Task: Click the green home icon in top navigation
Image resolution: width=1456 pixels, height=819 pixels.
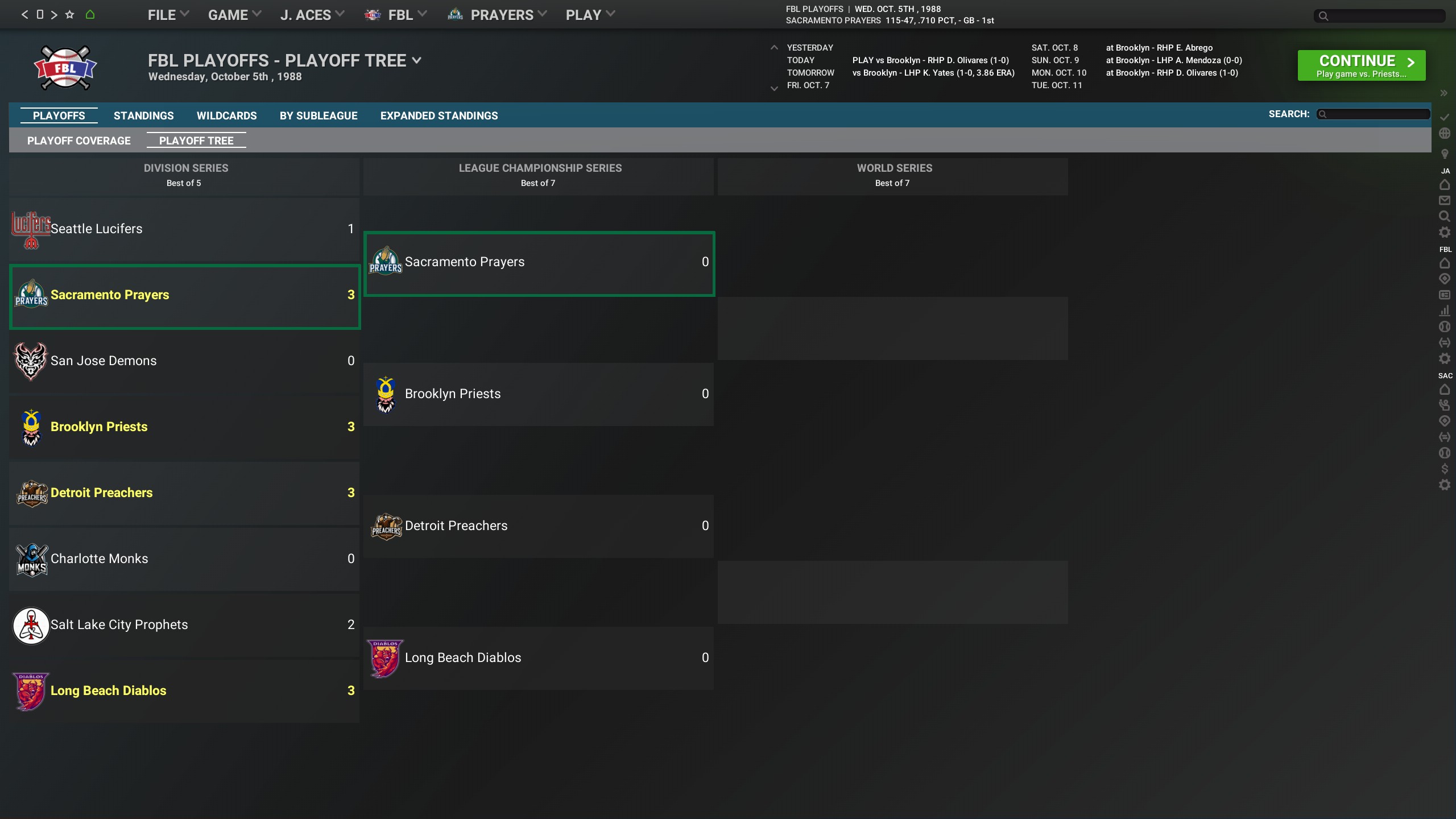Action: [90, 15]
